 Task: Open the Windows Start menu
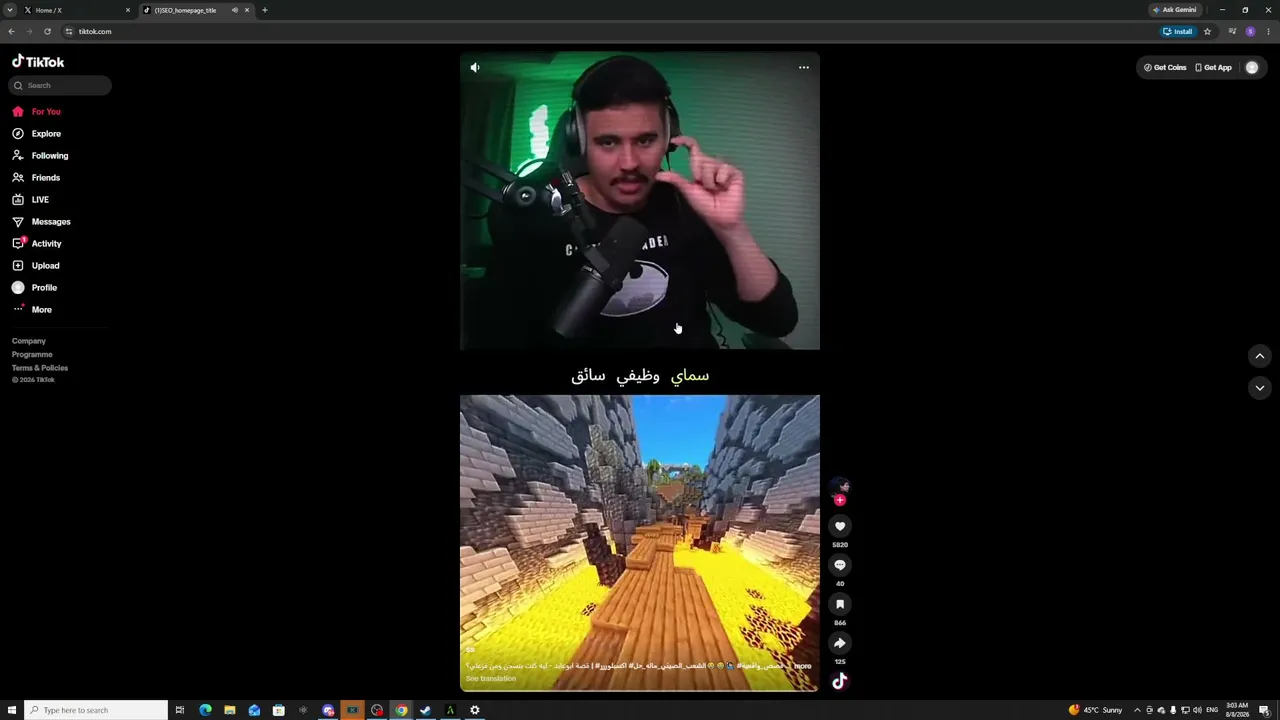click(x=12, y=710)
